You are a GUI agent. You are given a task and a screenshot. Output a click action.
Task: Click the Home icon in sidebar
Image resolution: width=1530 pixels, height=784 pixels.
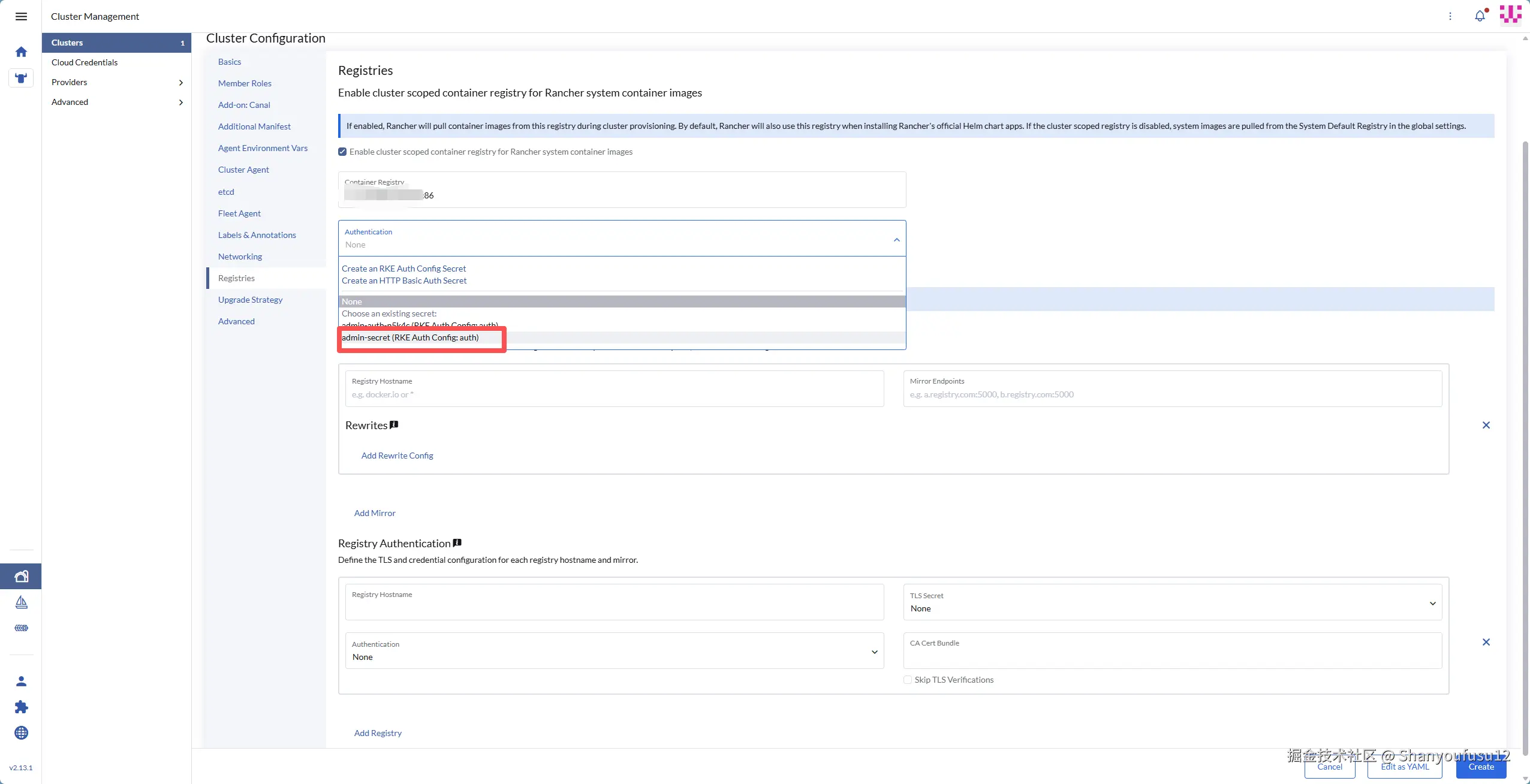coord(21,52)
